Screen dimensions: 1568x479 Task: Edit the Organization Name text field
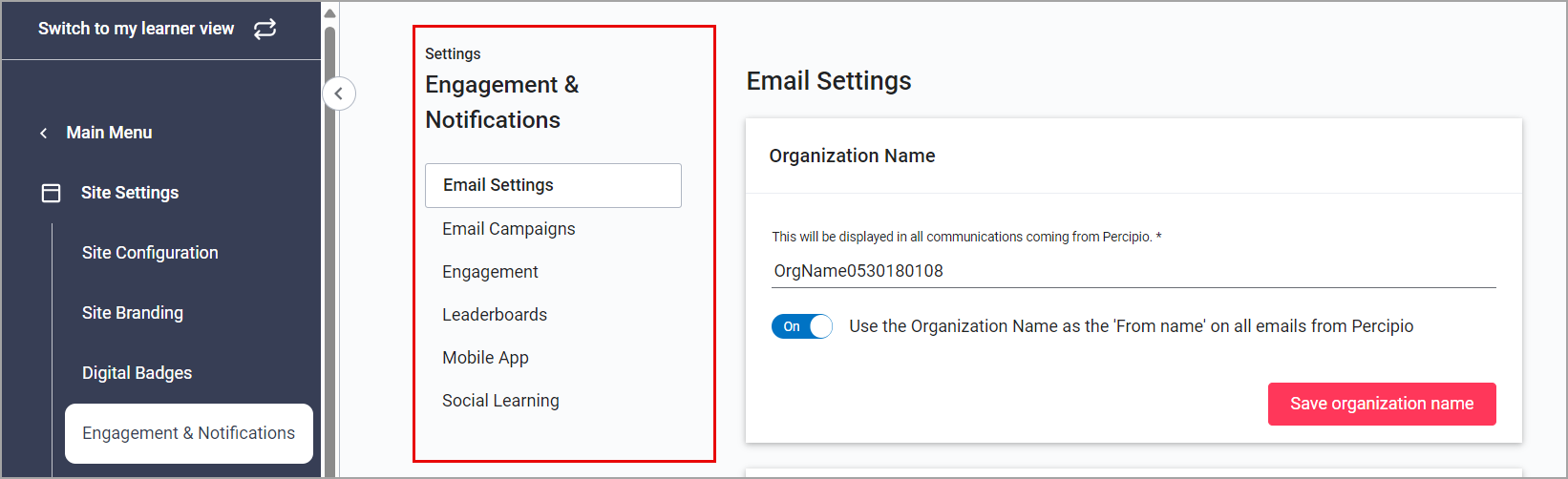pos(1133,271)
